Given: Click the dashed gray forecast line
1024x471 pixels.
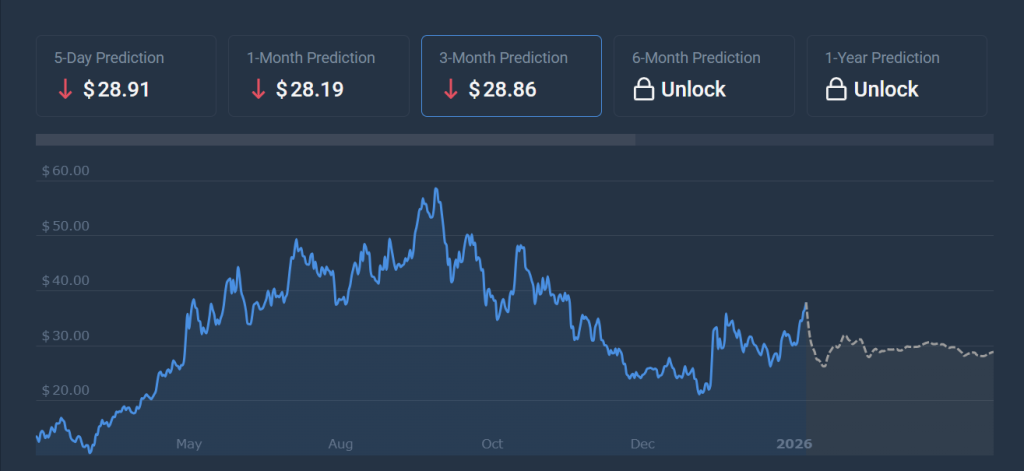Looking at the screenshot, I should click(x=900, y=347).
